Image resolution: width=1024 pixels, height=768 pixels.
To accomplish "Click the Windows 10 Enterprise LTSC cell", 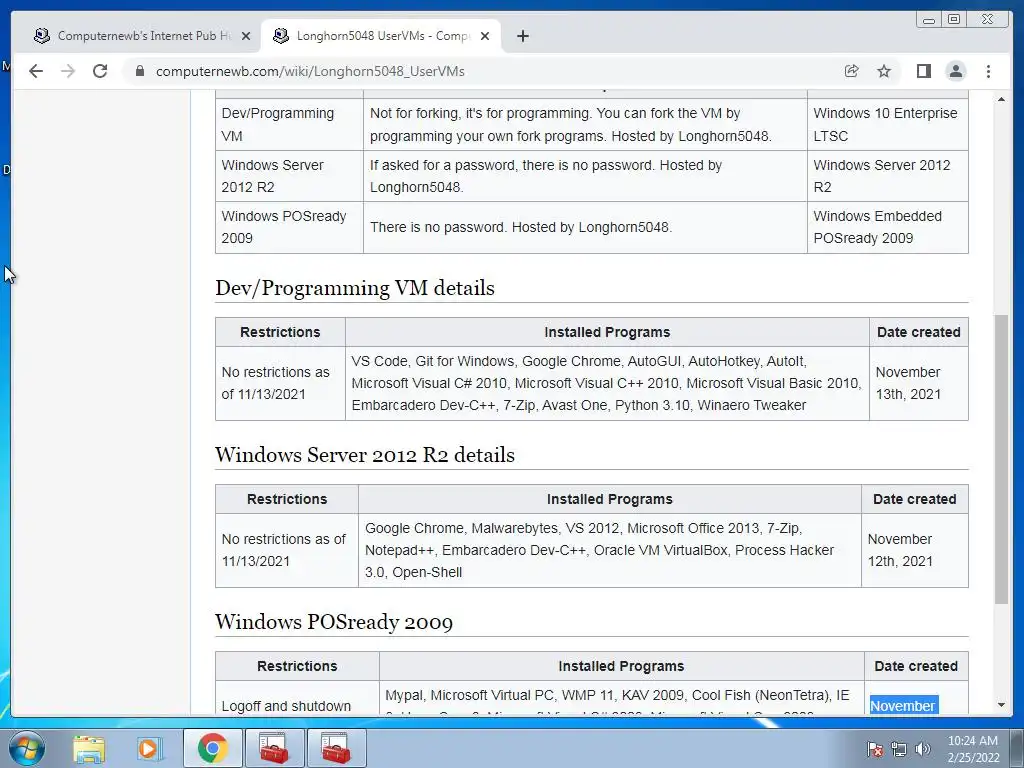I will 888,125.
